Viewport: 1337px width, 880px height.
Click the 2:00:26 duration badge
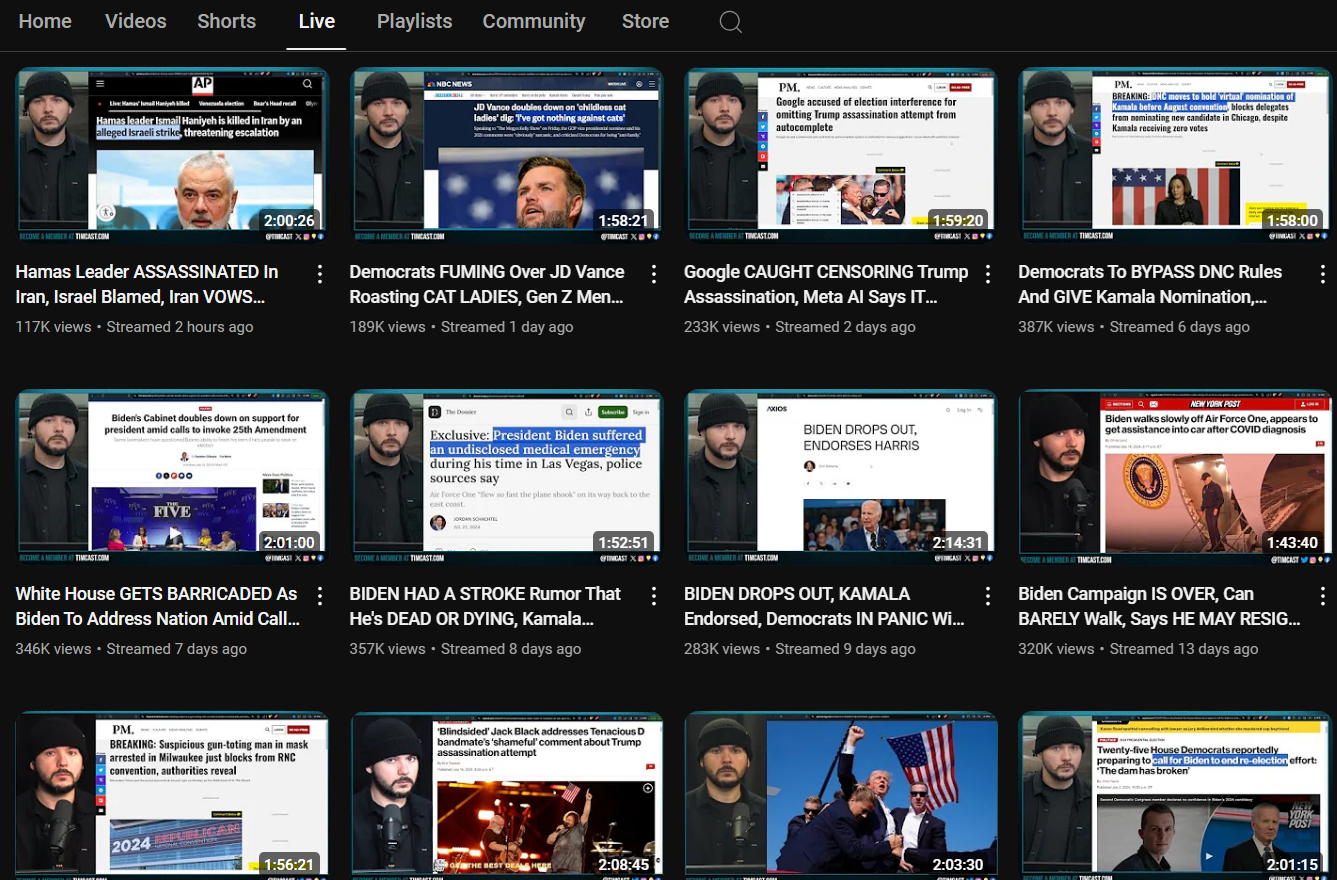[x=288, y=221]
